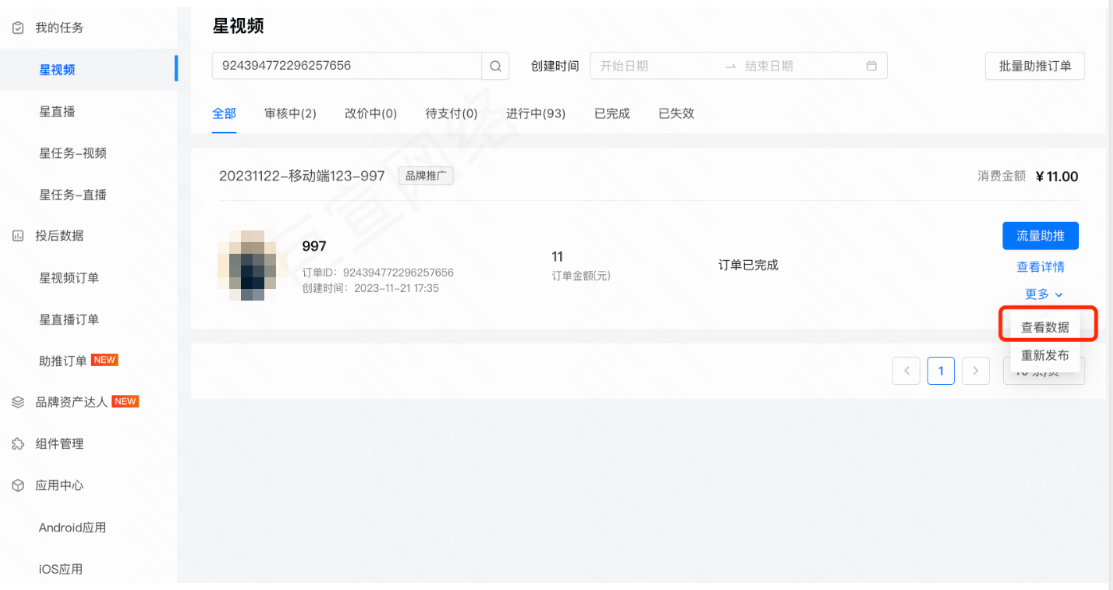Open the items-per-page dropdown

pos(1043,371)
